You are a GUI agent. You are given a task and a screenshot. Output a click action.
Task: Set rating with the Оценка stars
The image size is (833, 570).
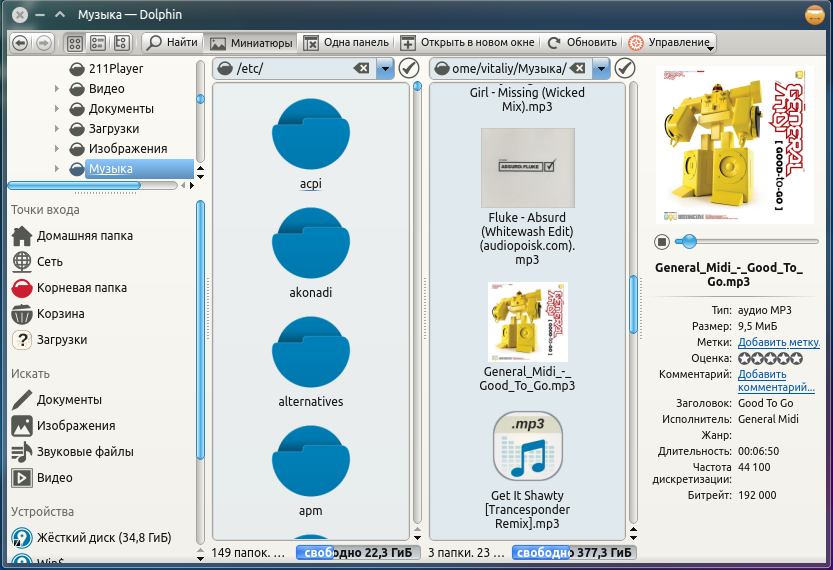770,359
